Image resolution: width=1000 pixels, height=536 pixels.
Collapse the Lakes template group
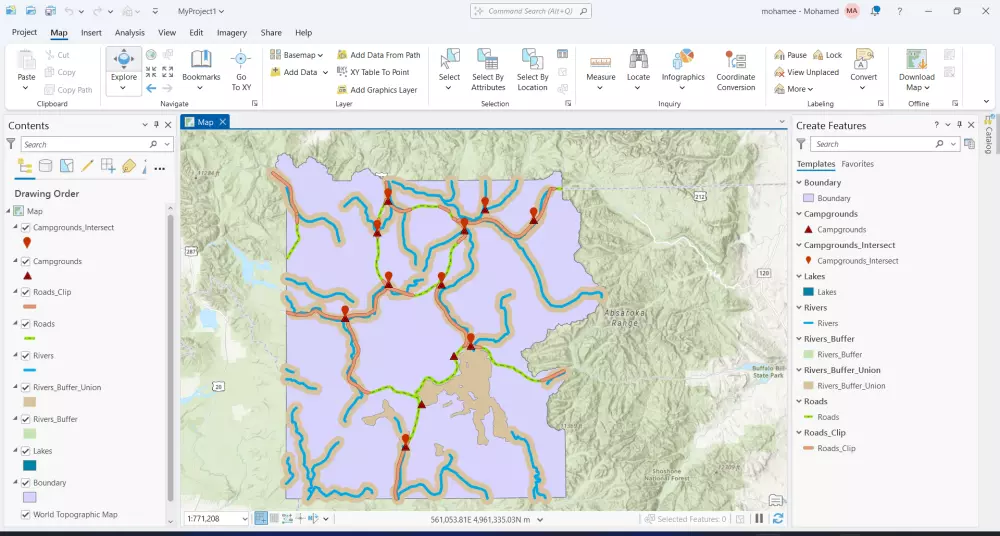pyautogui.click(x=798, y=276)
